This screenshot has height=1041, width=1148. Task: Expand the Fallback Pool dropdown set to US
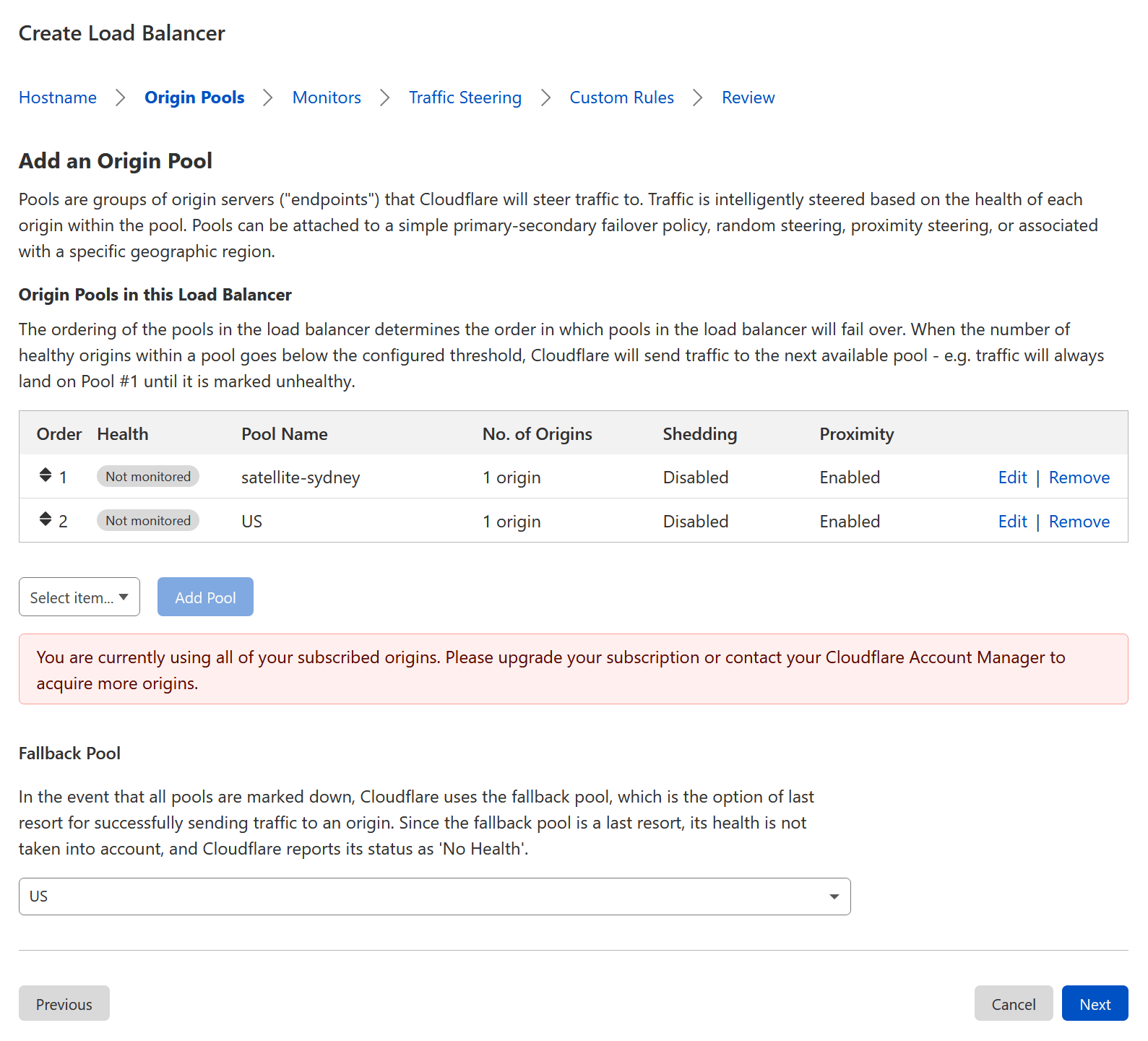point(434,897)
